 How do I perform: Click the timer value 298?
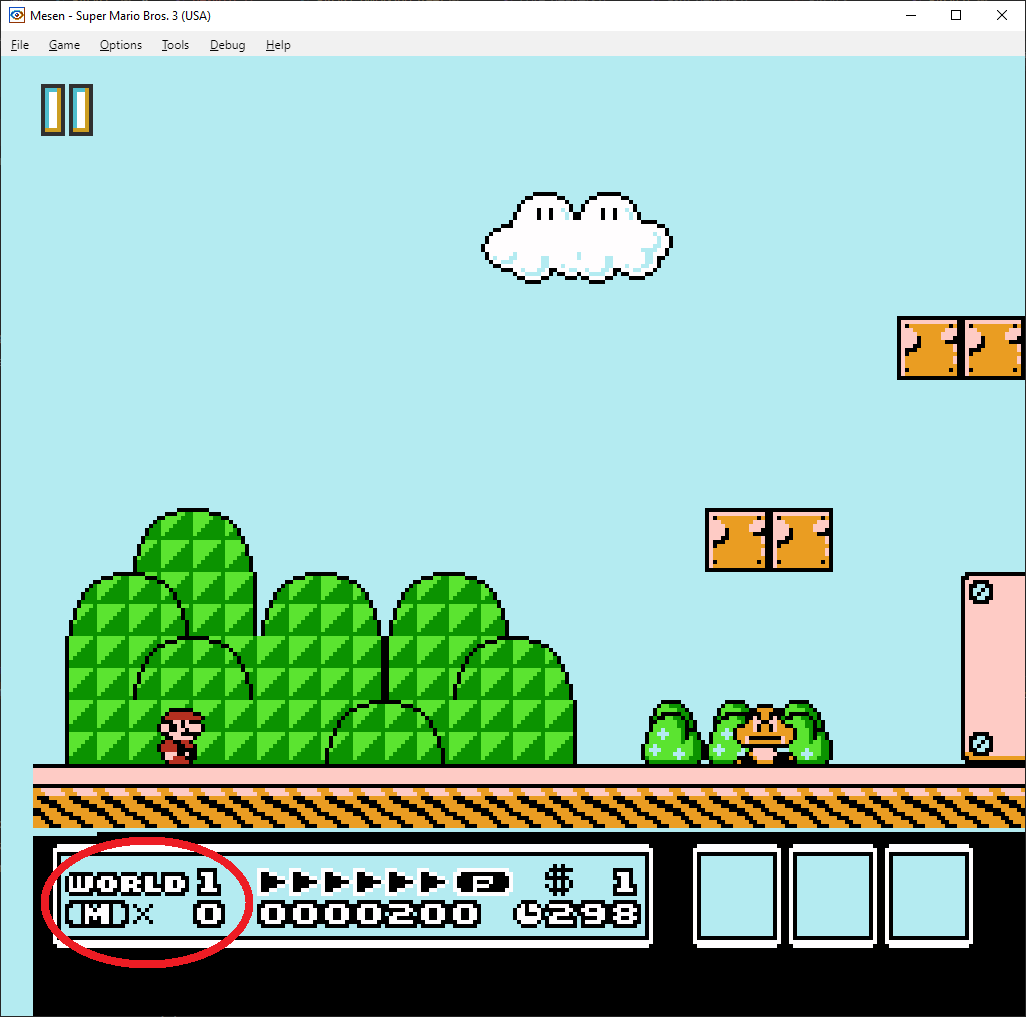(x=593, y=914)
